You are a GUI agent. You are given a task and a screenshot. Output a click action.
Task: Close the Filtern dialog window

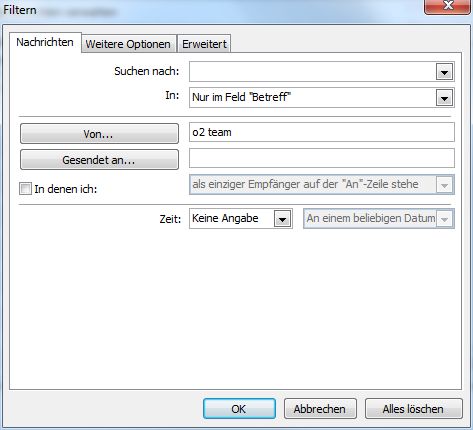tap(448, 6)
